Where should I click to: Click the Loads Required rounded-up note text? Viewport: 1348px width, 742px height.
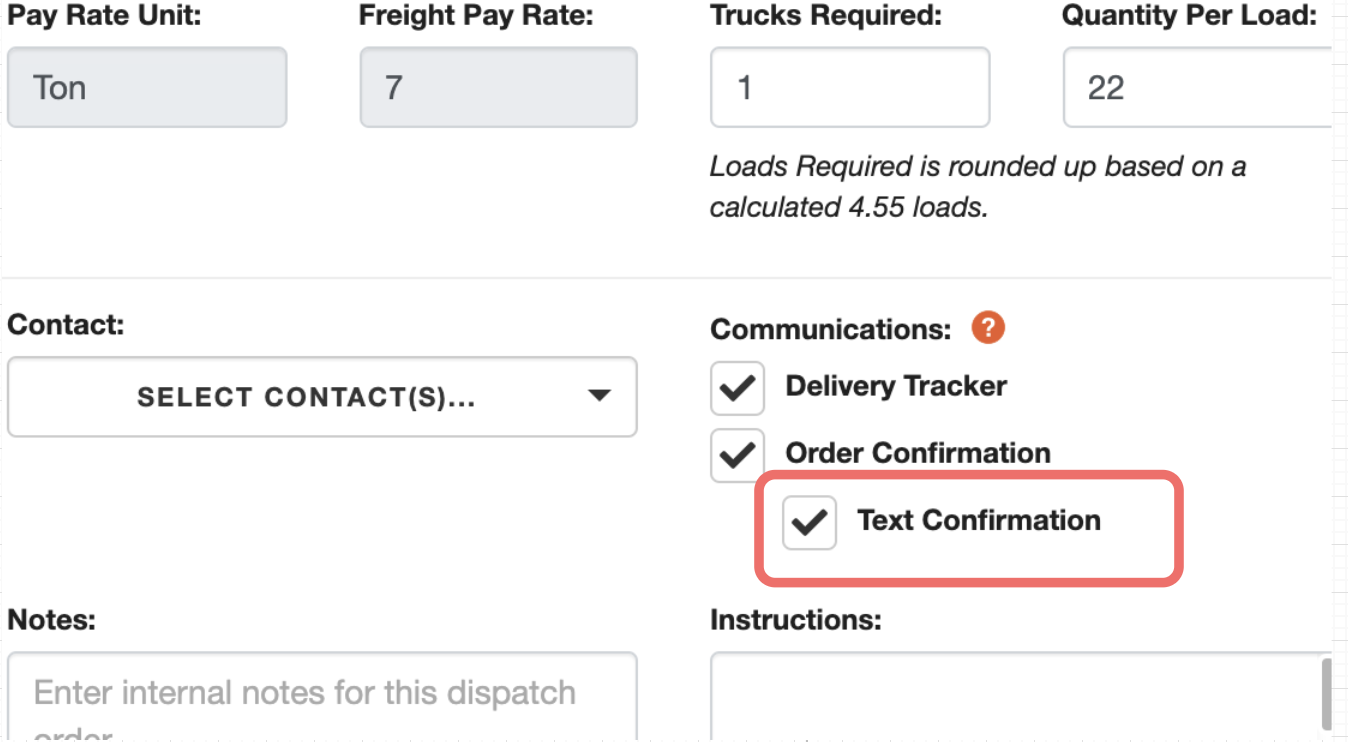coord(978,186)
